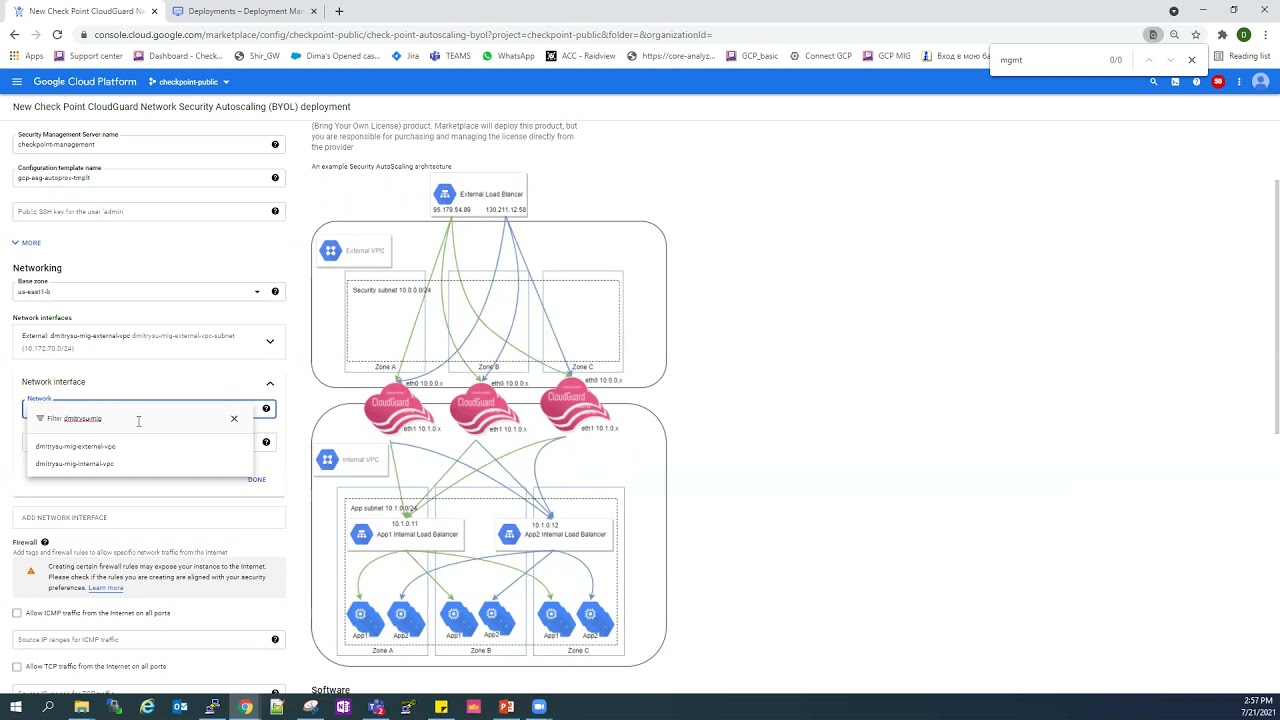Open Chrome extensions puzzle icon
Viewport: 1280px width, 720px height.
1222,35
